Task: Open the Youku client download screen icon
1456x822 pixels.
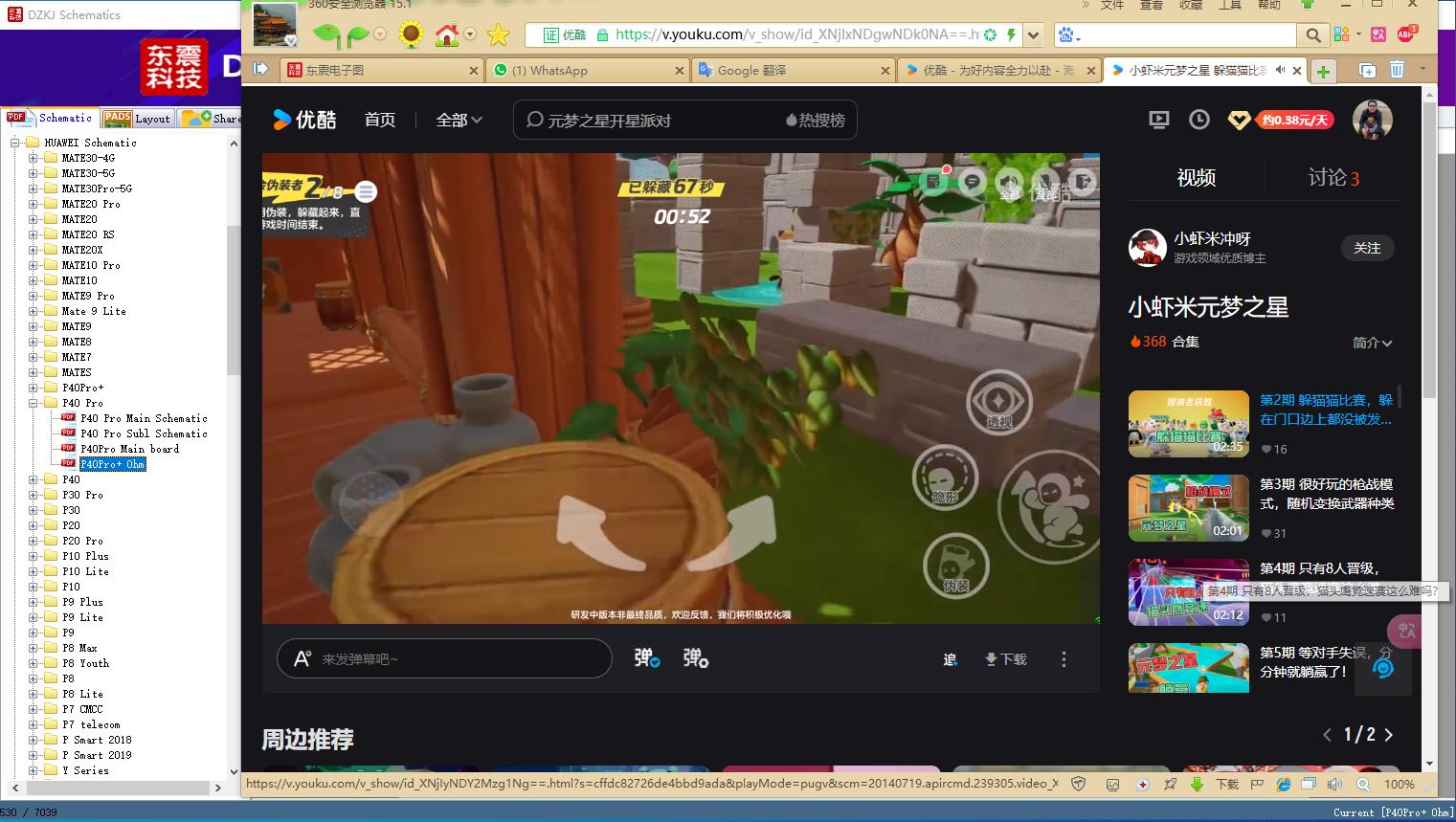Action: coord(1159,120)
